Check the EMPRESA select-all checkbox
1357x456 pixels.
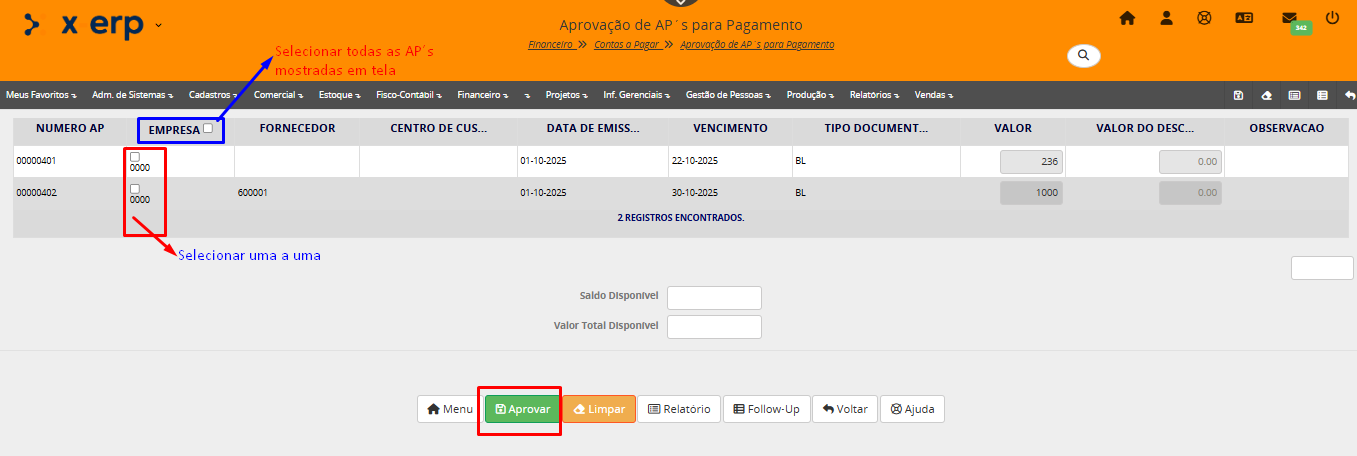click(x=207, y=128)
